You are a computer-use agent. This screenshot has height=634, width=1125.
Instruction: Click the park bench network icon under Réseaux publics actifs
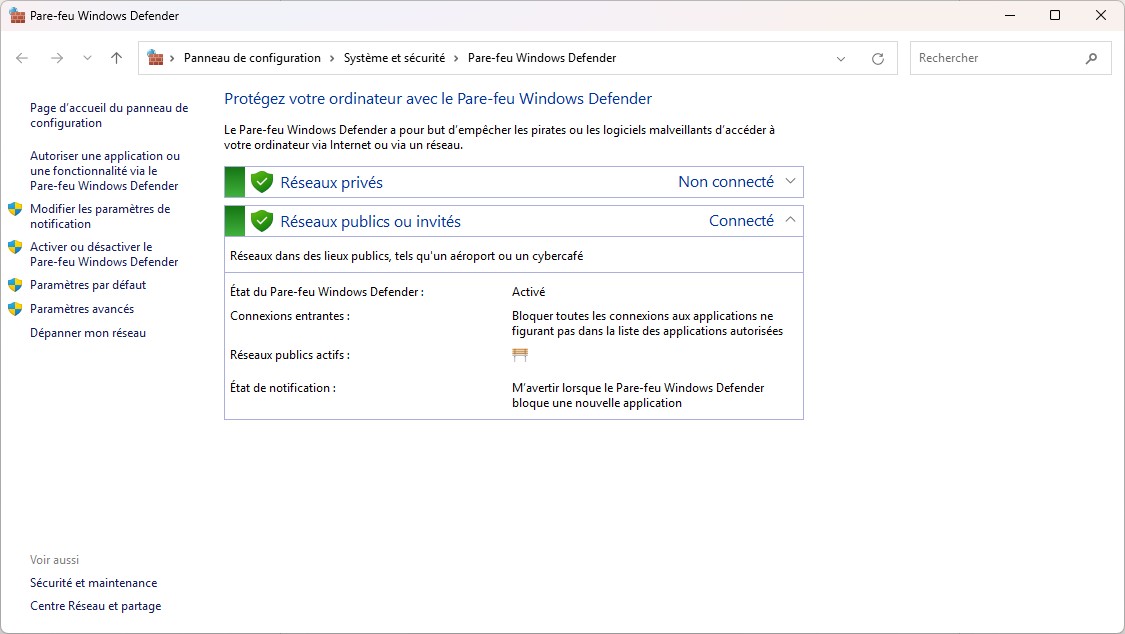[520, 355]
